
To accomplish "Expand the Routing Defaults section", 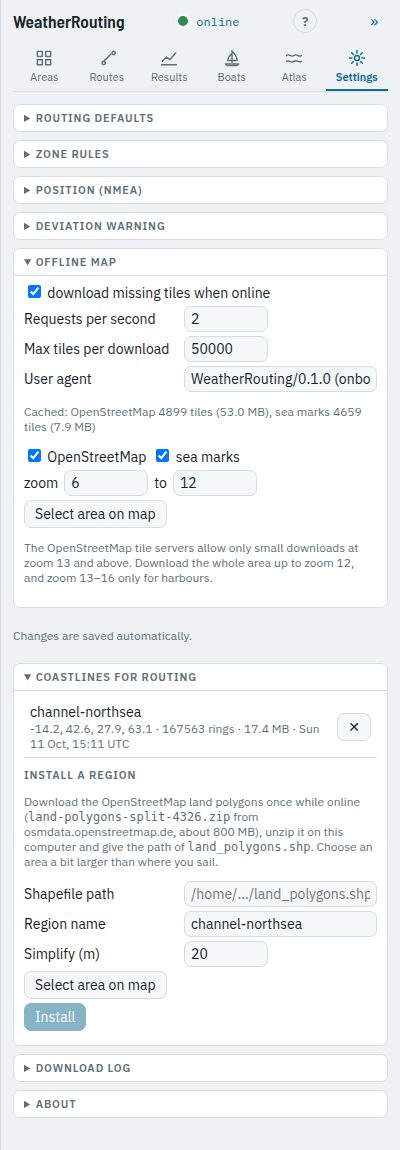I will pyautogui.click(x=200, y=118).
